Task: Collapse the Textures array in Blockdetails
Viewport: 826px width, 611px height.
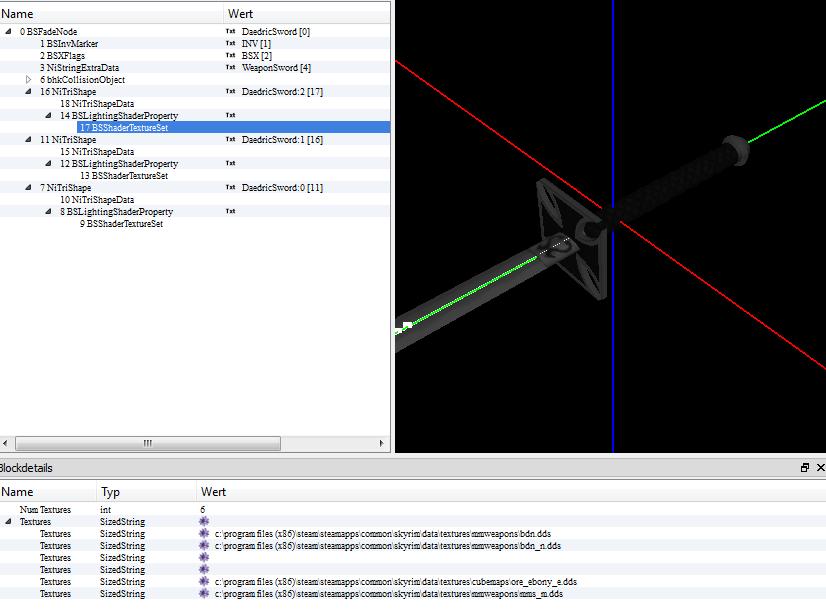Action: pyautogui.click(x=9, y=522)
